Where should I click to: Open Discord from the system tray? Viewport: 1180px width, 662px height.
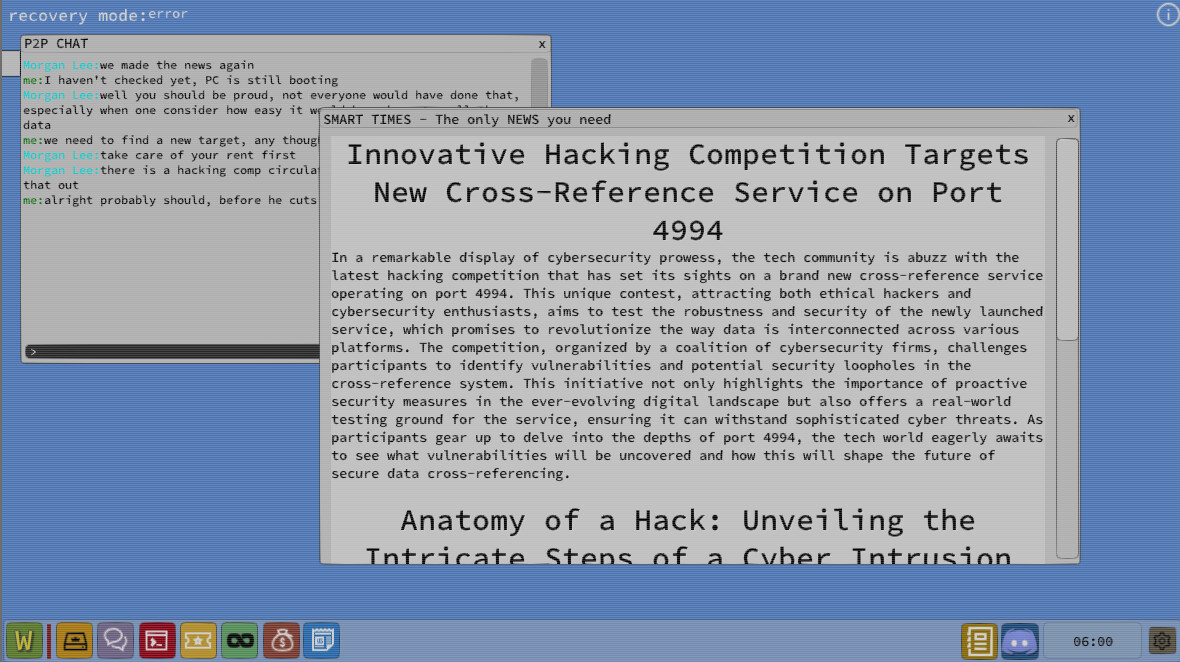(x=1020, y=640)
